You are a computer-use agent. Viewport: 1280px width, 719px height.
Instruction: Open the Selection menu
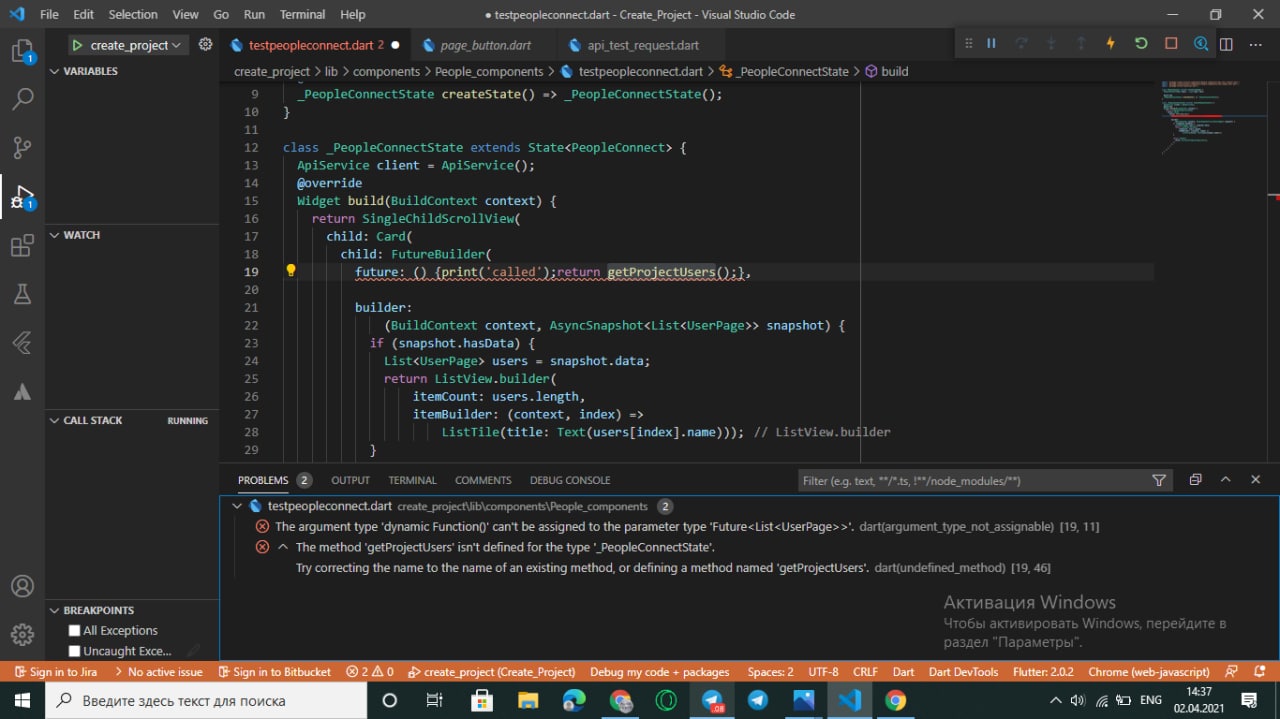click(133, 14)
